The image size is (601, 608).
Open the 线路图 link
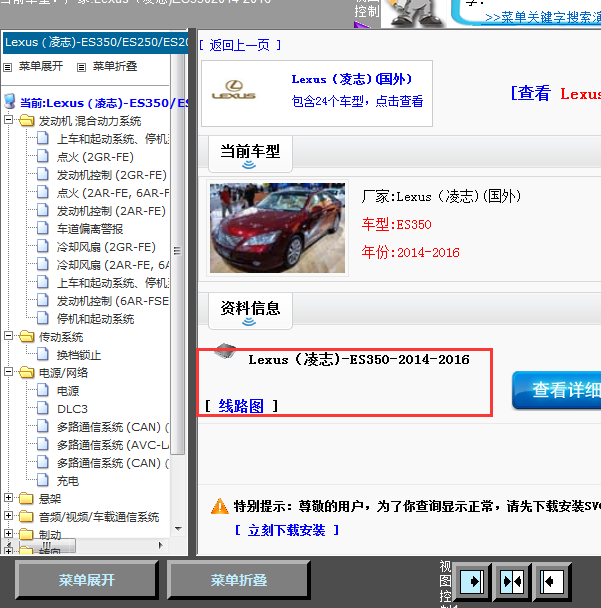coord(241,406)
